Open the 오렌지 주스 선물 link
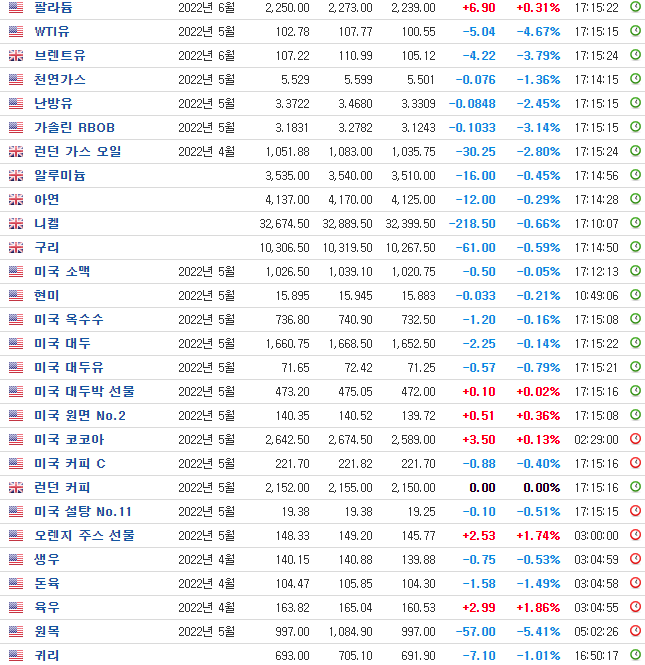The height and width of the screenshot is (665, 645). (84, 535)
